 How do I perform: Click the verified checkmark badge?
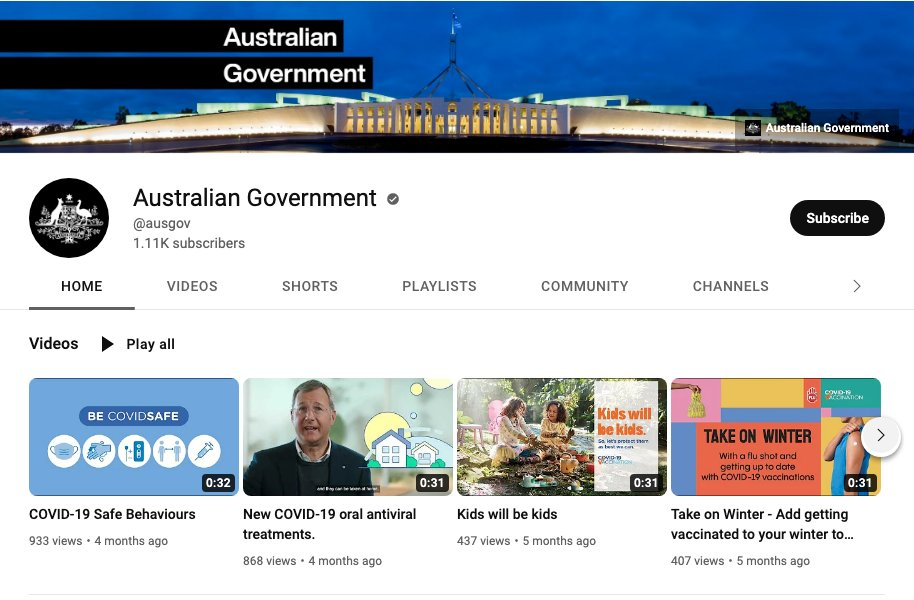point(393,199)
